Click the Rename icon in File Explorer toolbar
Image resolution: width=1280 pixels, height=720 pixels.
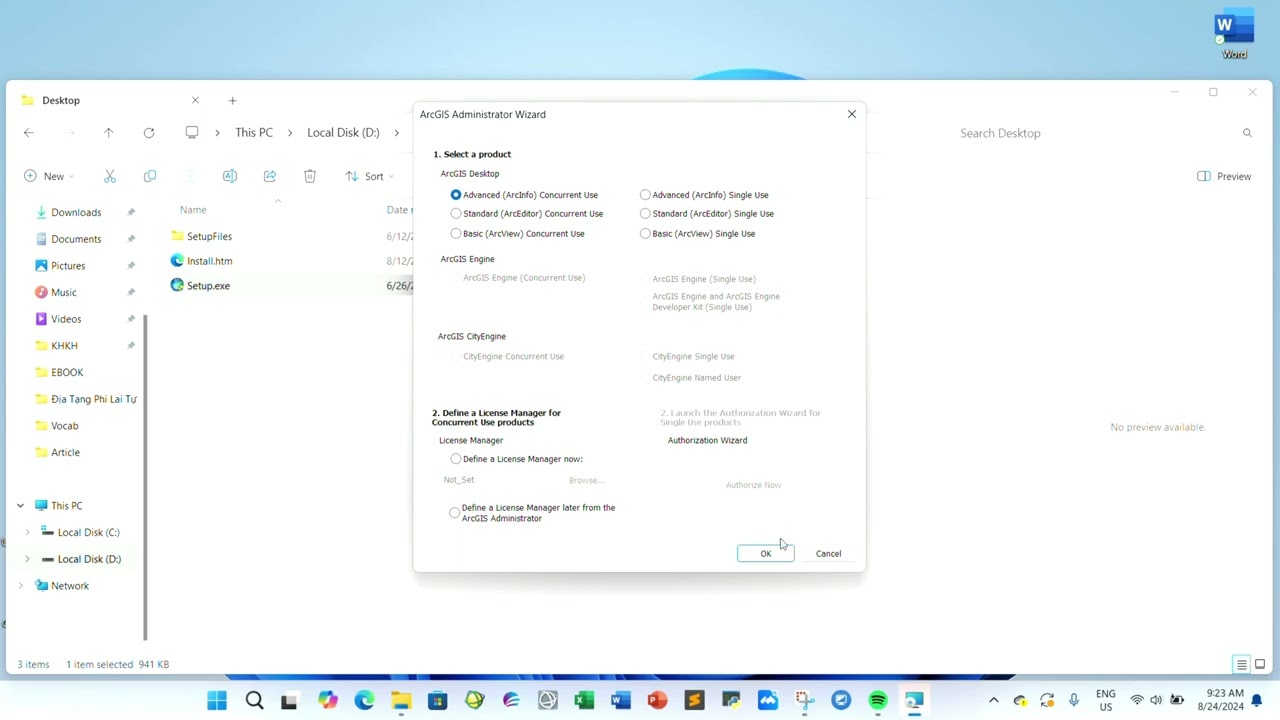pos(230,176)
